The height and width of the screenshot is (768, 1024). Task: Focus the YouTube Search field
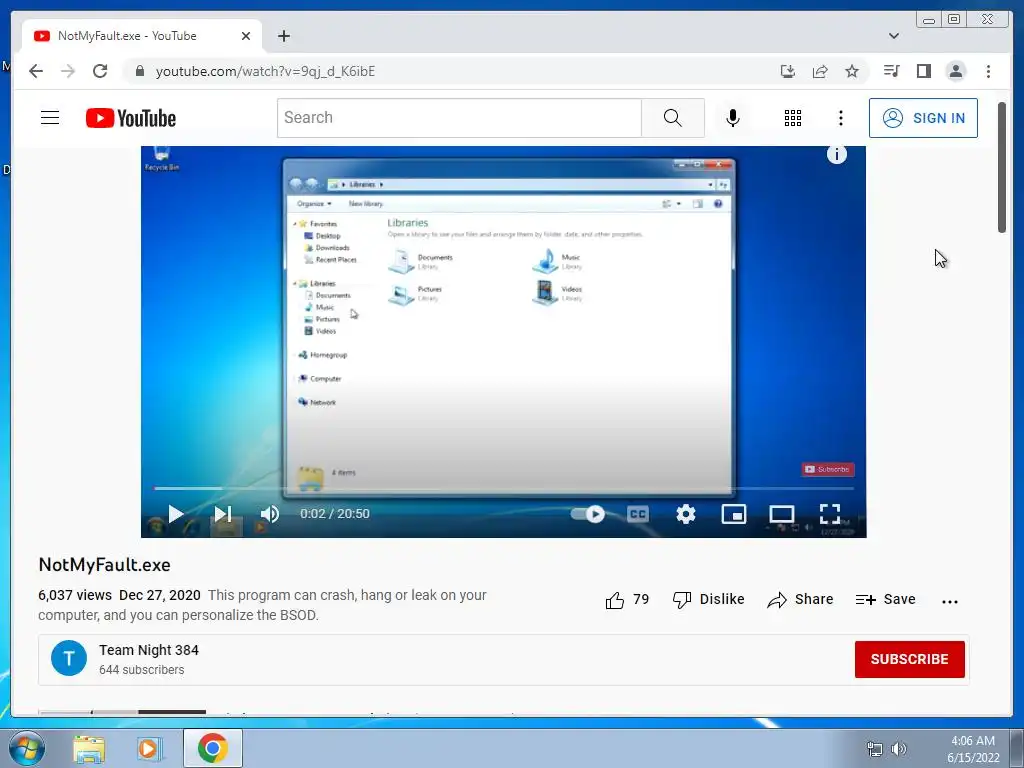[459, 118]
